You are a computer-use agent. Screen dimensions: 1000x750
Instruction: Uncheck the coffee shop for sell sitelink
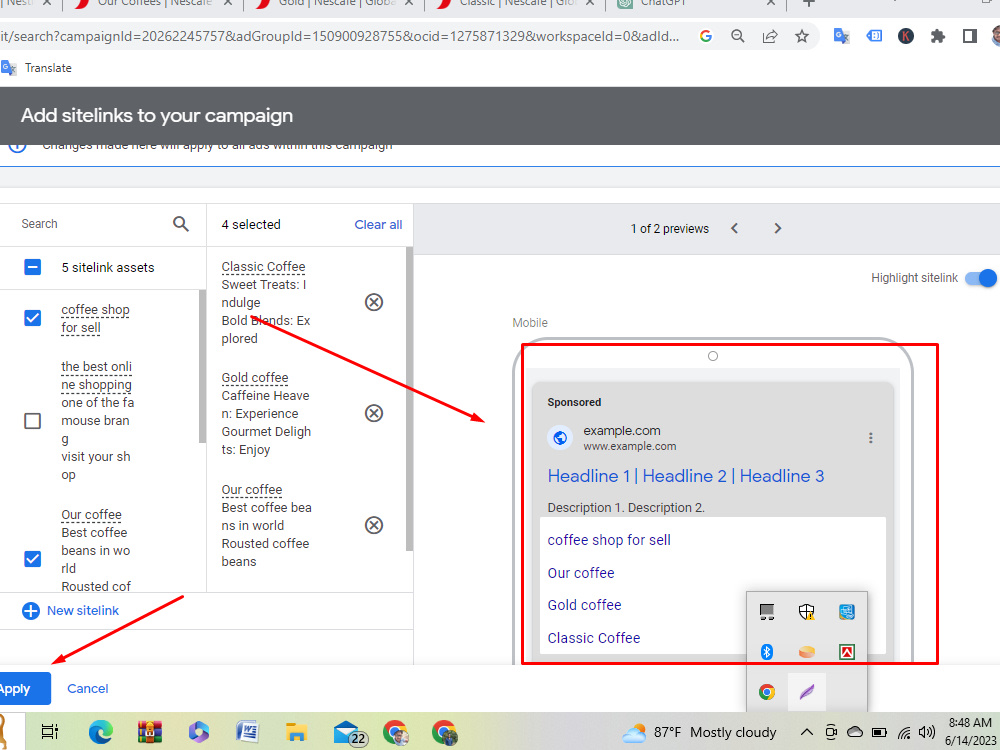pos(33,318)
